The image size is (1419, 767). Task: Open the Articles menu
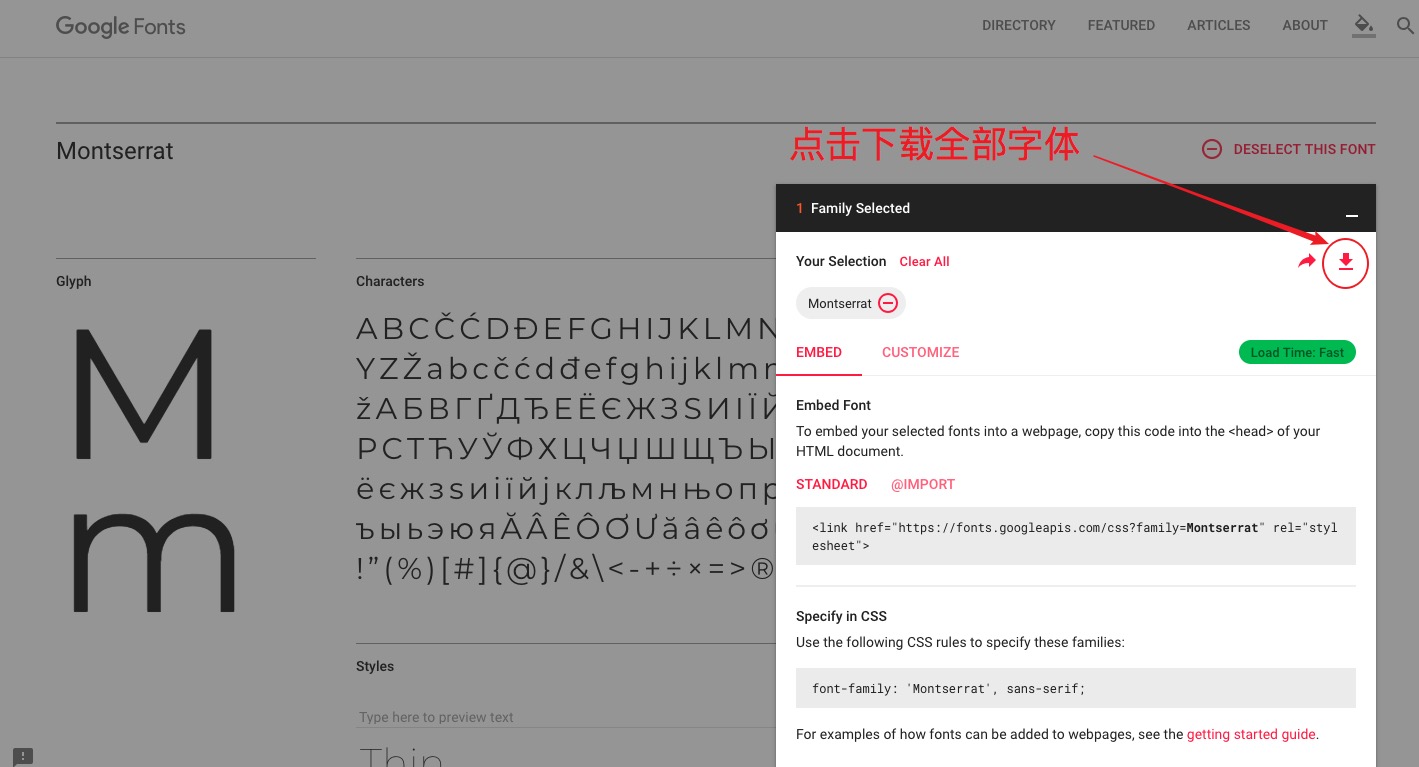tap(1218, 25)
